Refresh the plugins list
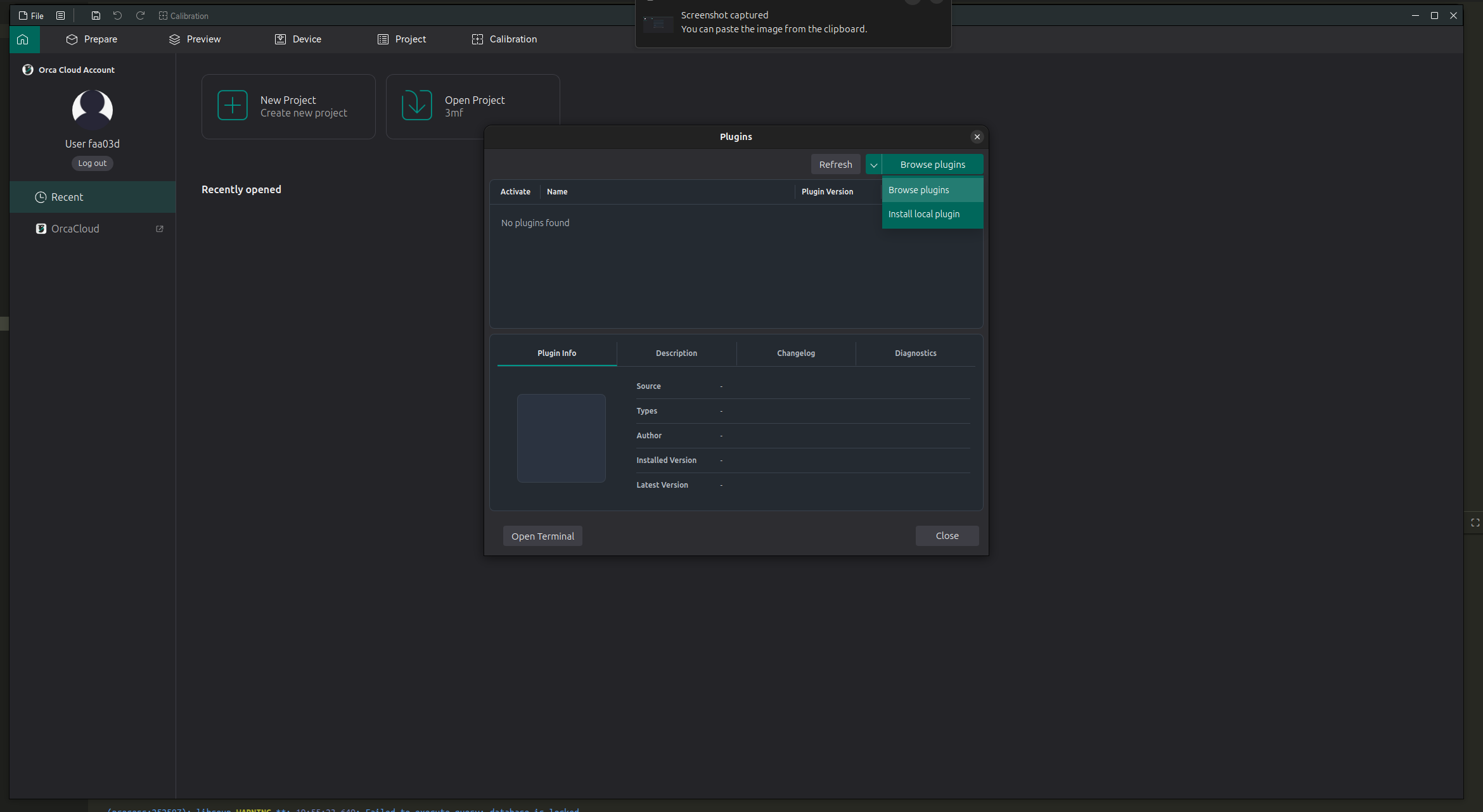1483x812 pixels. (835, 164)
